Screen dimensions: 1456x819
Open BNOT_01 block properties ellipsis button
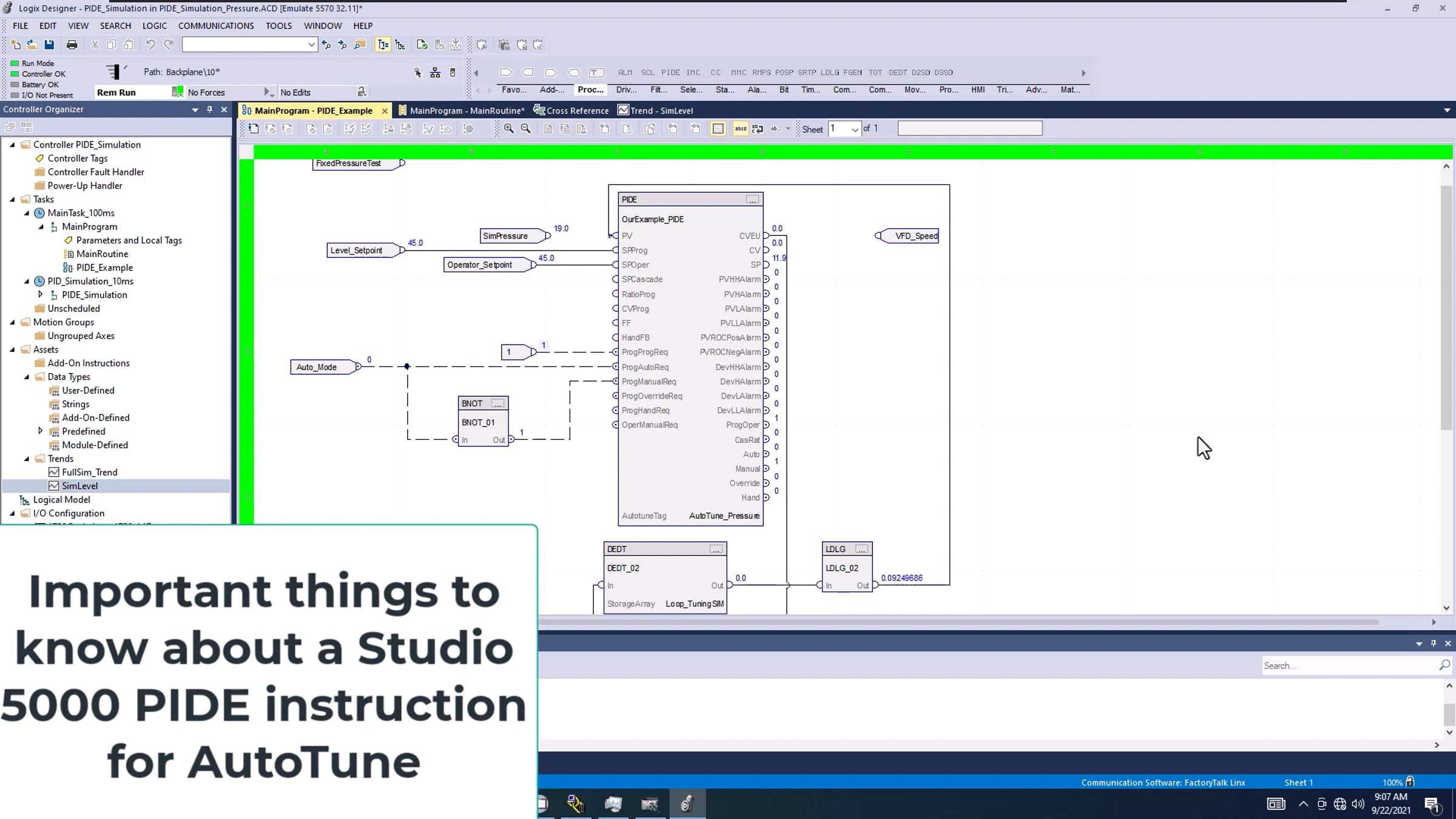tap(497, 403)
